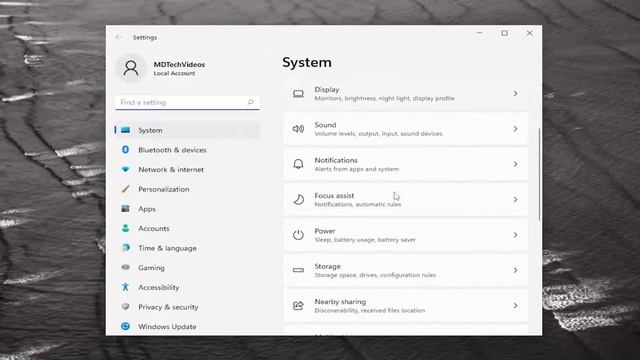This screenshot has width=640, height=360.
Task: Open Bluetooth & devices section
Action: coord(187,150)
